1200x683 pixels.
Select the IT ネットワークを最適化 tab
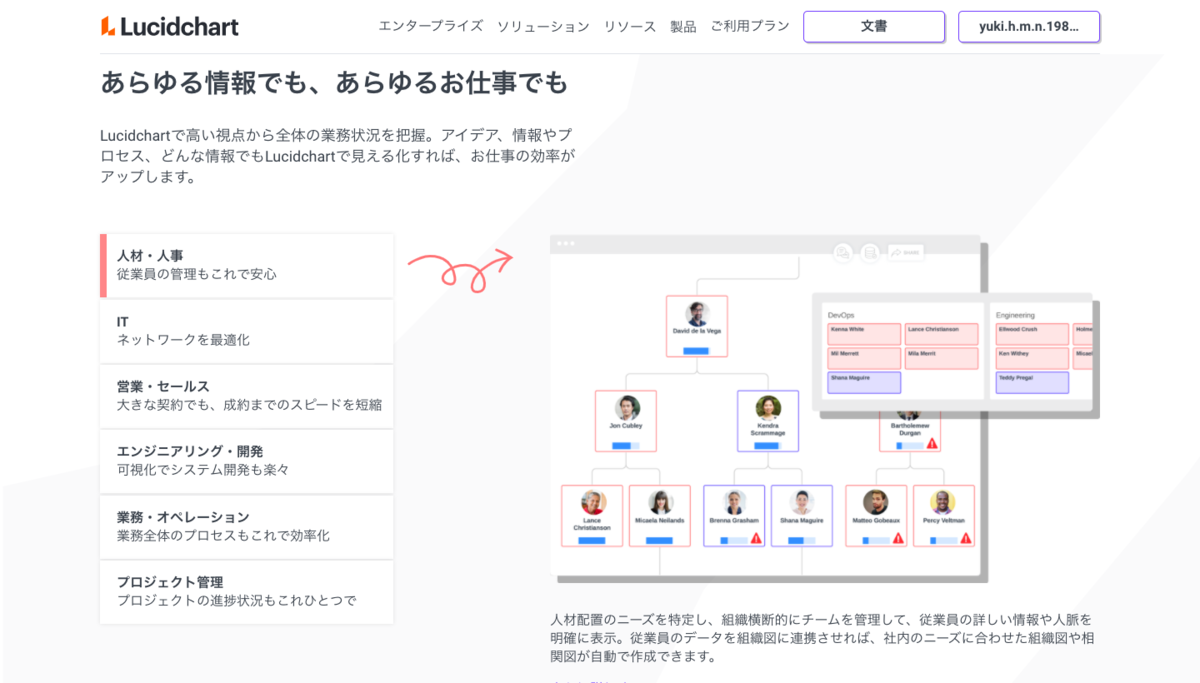(x=247, y=331)
